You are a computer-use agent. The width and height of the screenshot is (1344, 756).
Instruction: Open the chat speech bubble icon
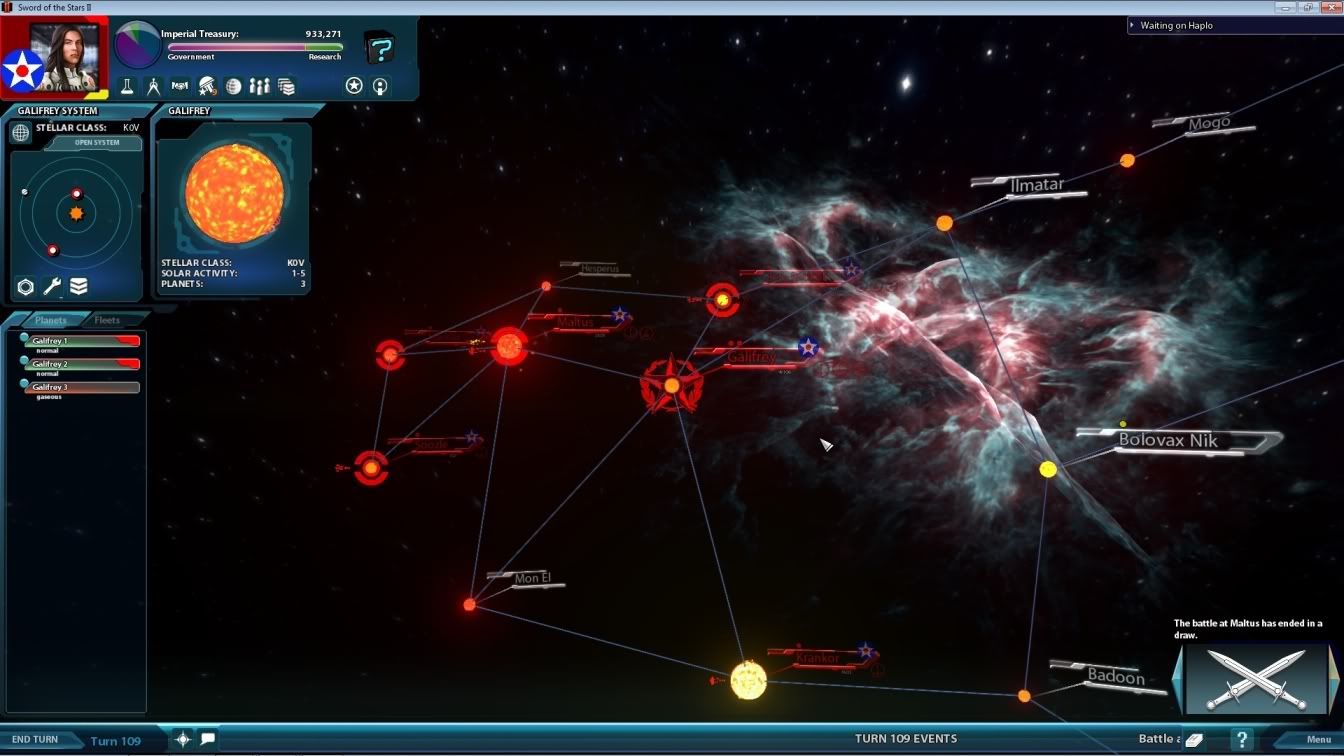click(208, 739)
